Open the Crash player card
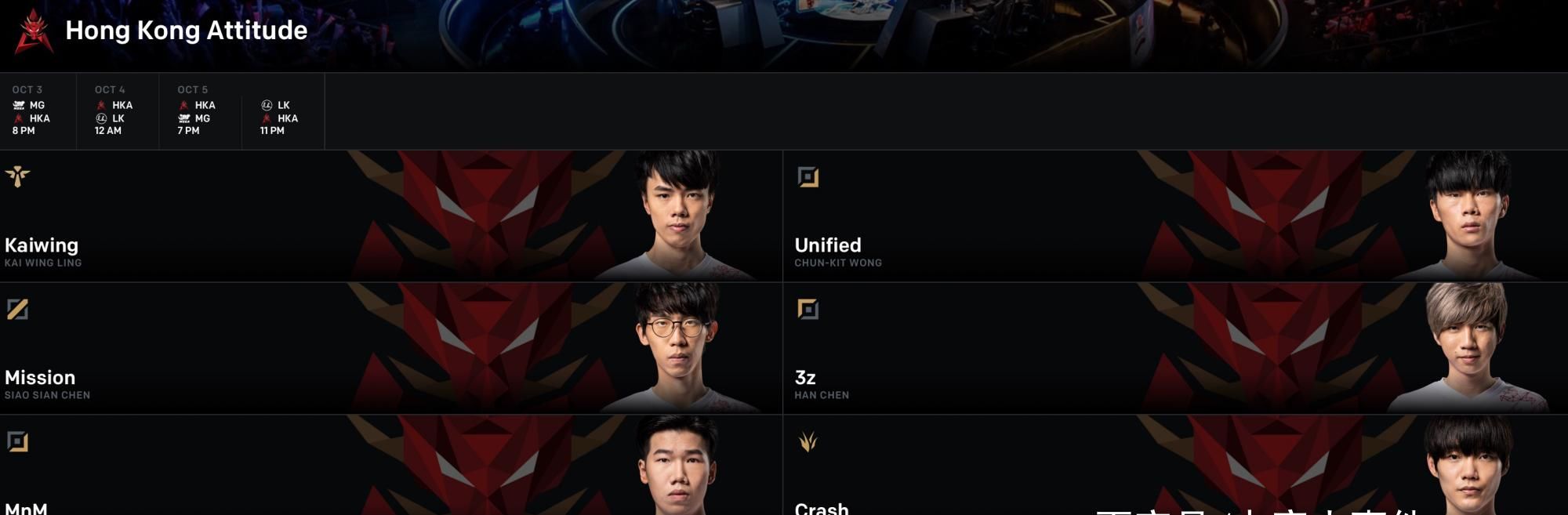 1175,465
